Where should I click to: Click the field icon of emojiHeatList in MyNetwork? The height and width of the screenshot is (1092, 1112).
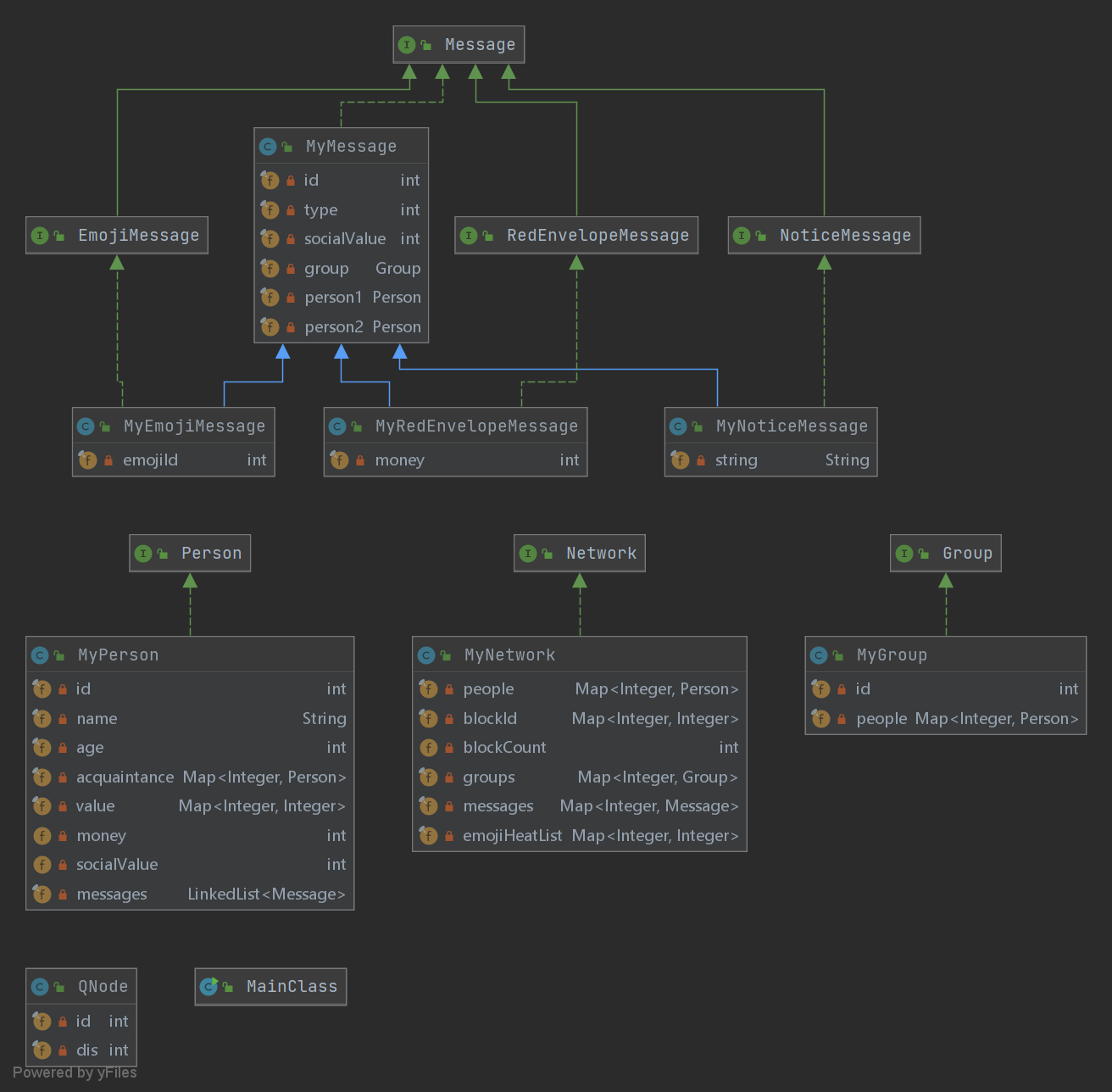click(428, 836)
